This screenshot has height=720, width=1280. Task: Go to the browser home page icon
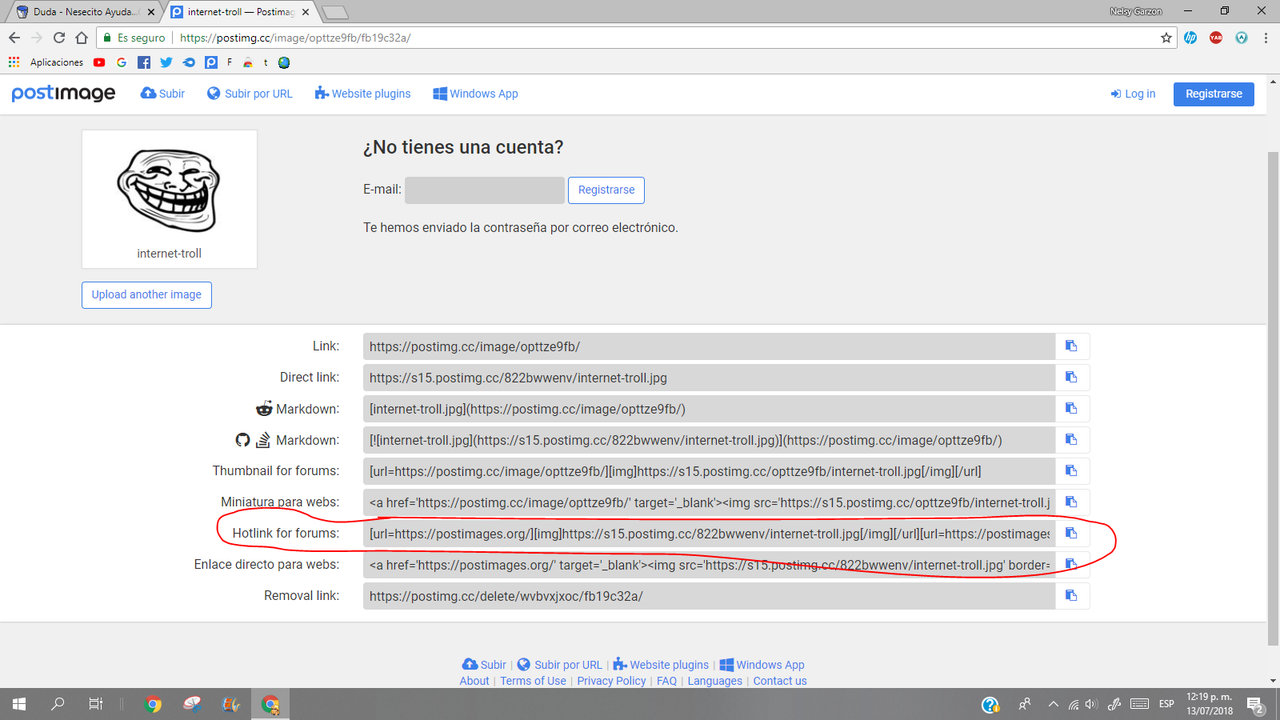click(x=83, y=38)
